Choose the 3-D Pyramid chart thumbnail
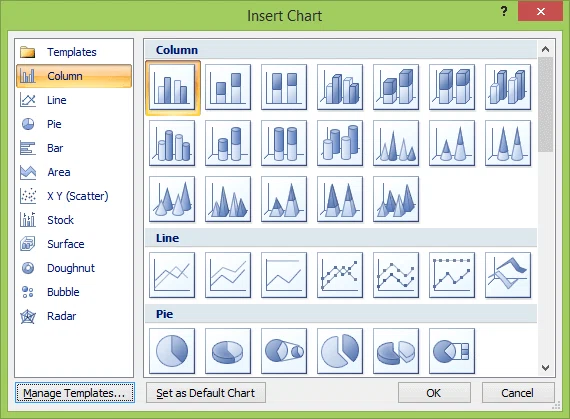The height and width of the screenshot is (419, 570). 396,200
